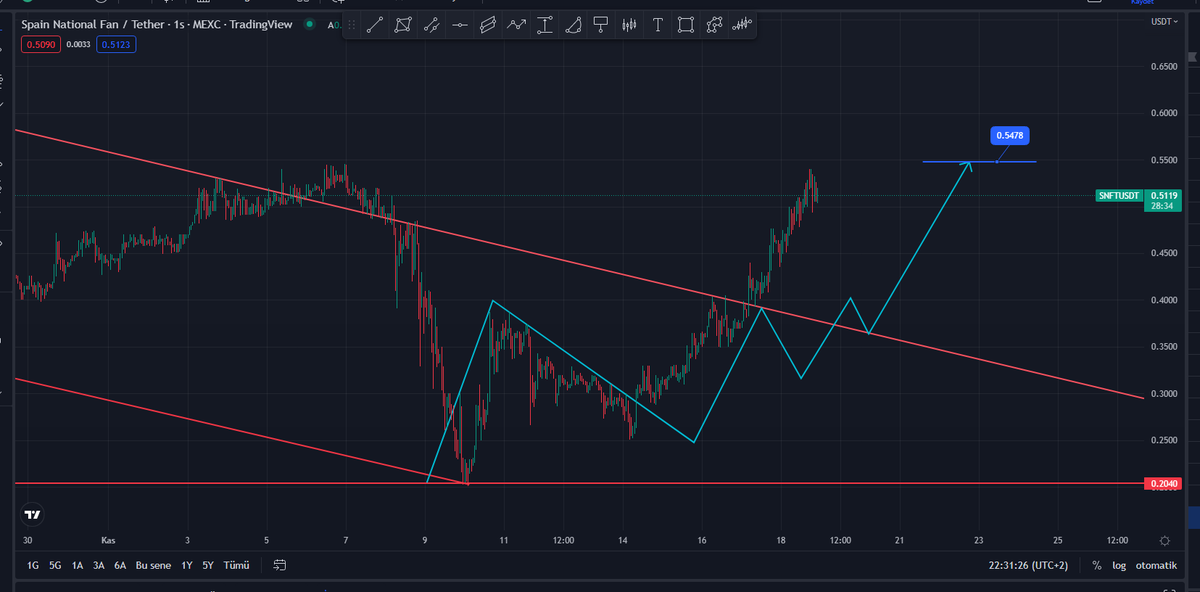Click the 0.4000 price scale label
The height and width of the screenshot is (592, 1200).
(x=1163, y=300)
